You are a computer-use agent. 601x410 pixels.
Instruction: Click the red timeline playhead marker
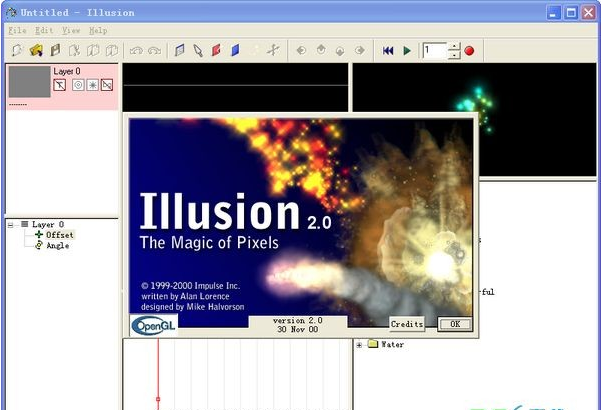pyautogui.click(x=158, y=399)
